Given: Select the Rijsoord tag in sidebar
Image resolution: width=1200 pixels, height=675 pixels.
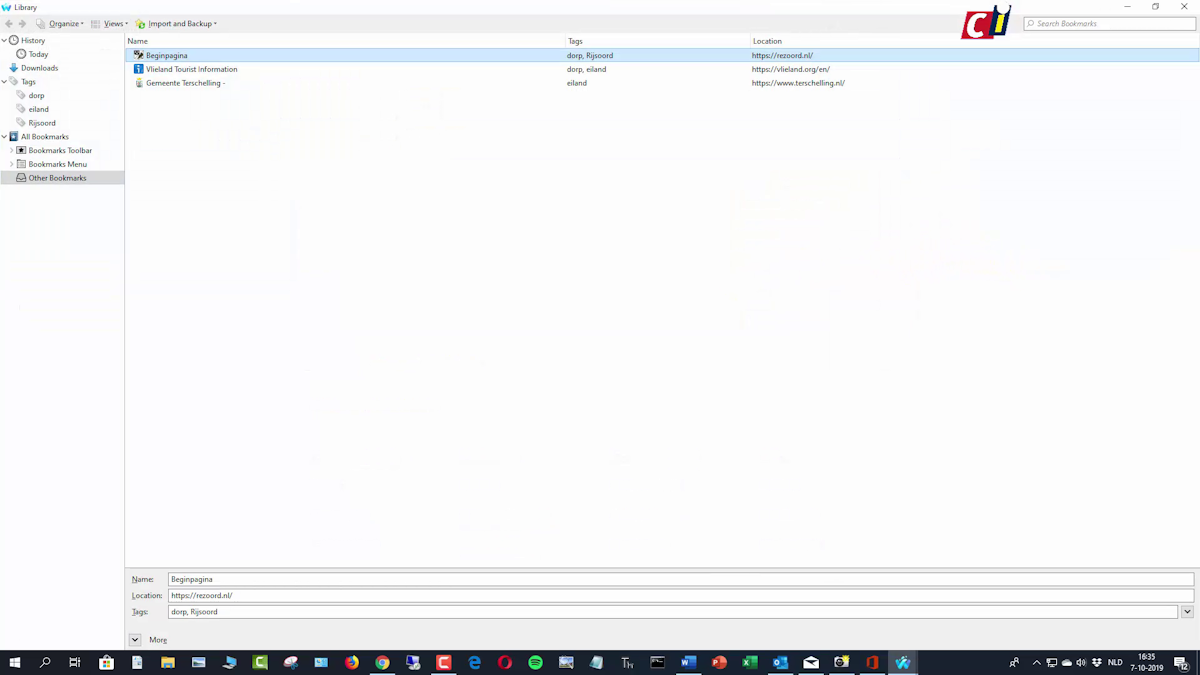Looking at the screenshot, I should (x=42, y=123).
